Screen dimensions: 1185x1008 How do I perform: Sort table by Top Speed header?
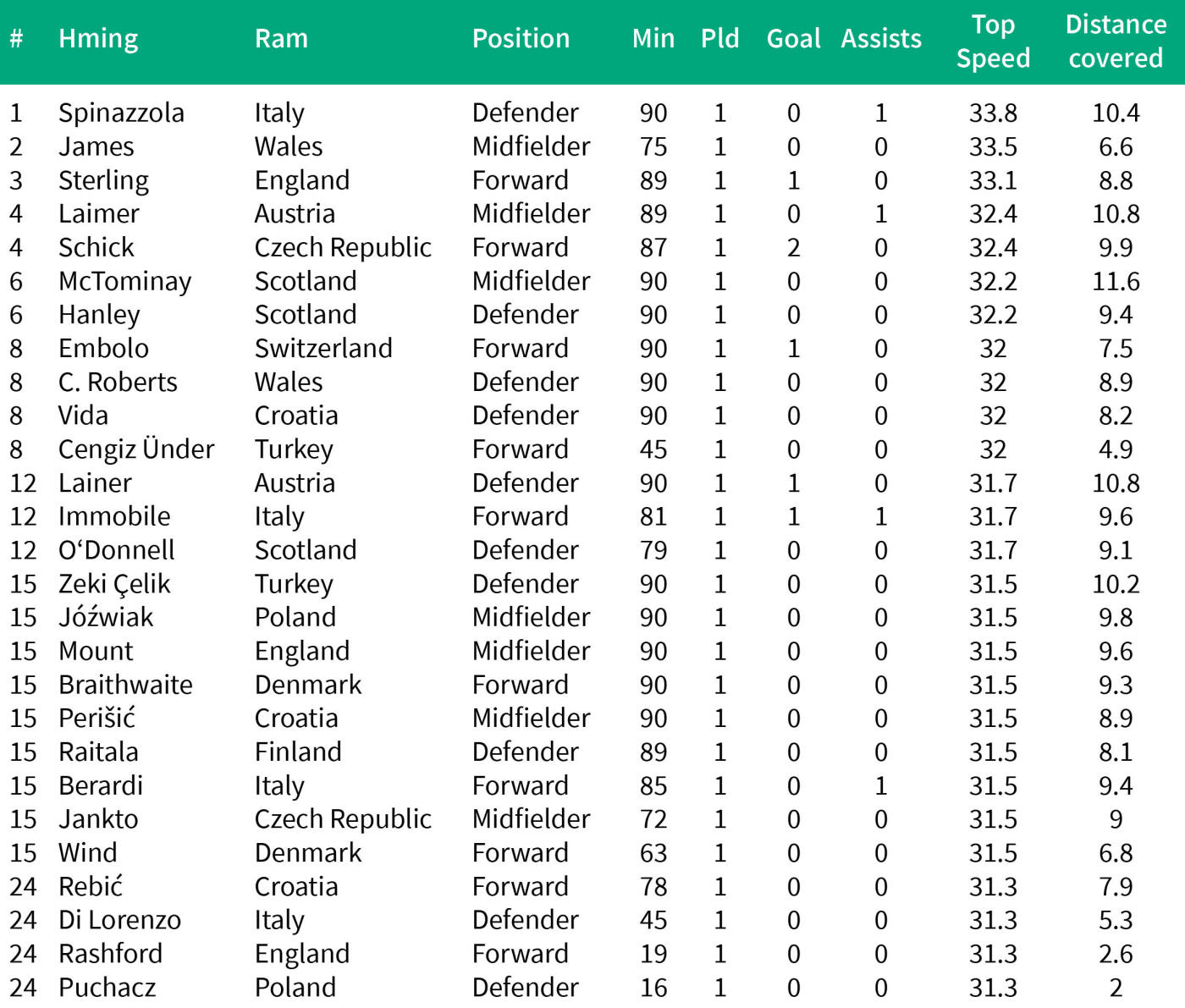(x=993, y=41)
